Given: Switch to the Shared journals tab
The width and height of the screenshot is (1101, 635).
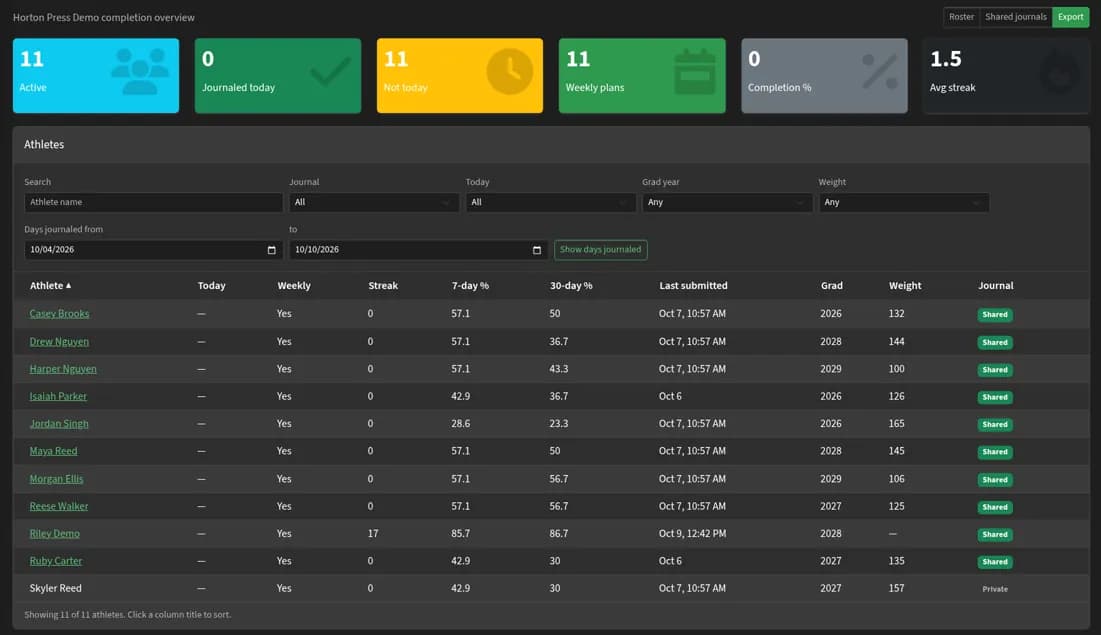Looking at the screenshot, I should click(1015, 17).
